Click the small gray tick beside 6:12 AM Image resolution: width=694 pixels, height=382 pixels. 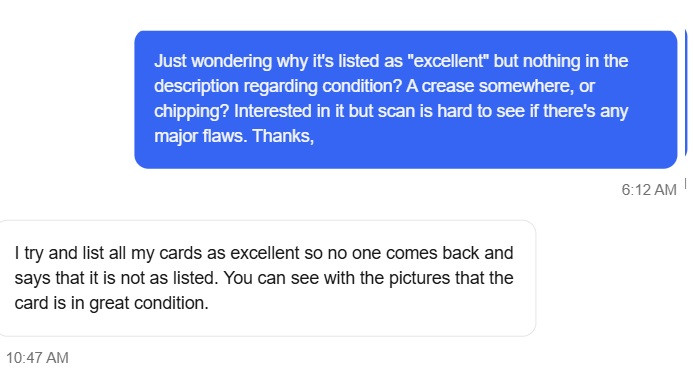click(x=685, y=183)
